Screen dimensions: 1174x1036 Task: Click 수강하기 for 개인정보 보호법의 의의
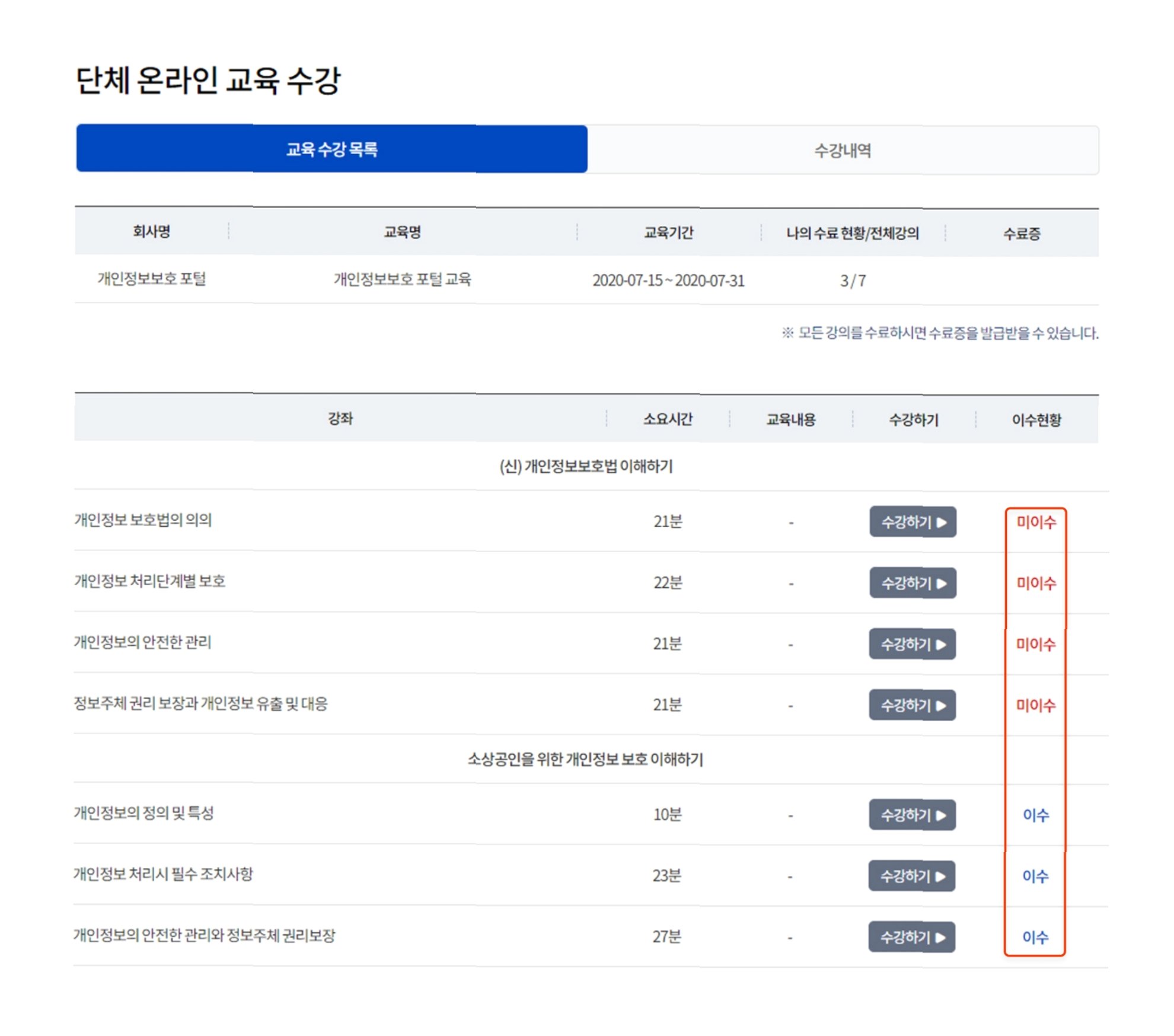(x=913, y=522)
